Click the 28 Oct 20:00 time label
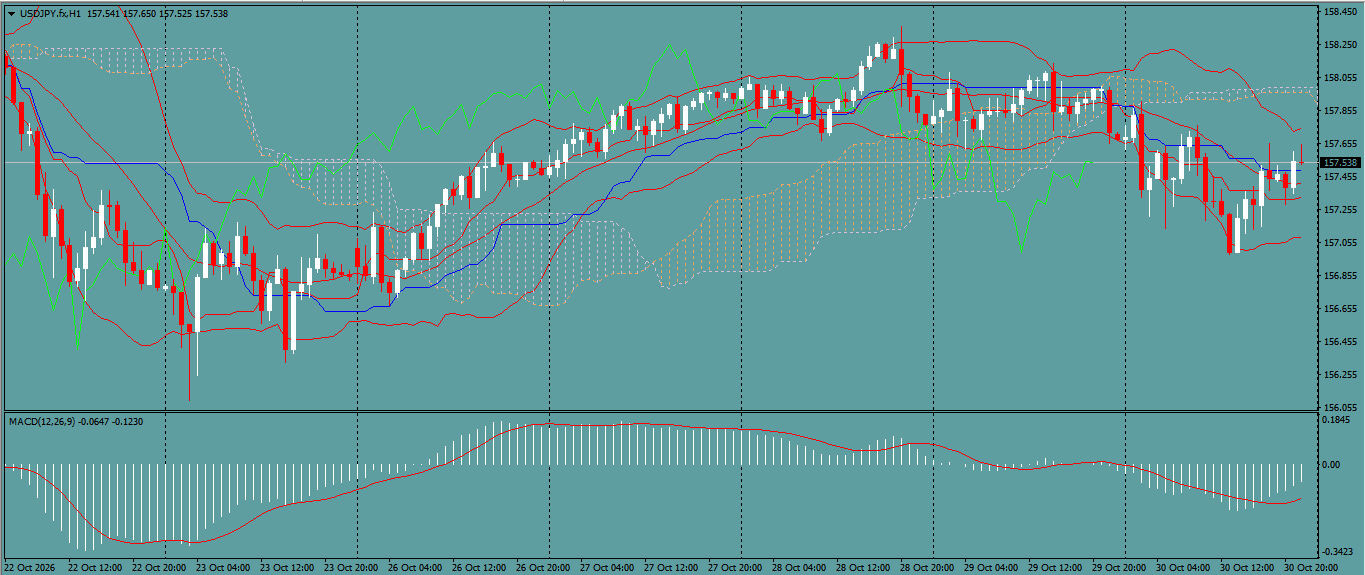 click(926, 567)
